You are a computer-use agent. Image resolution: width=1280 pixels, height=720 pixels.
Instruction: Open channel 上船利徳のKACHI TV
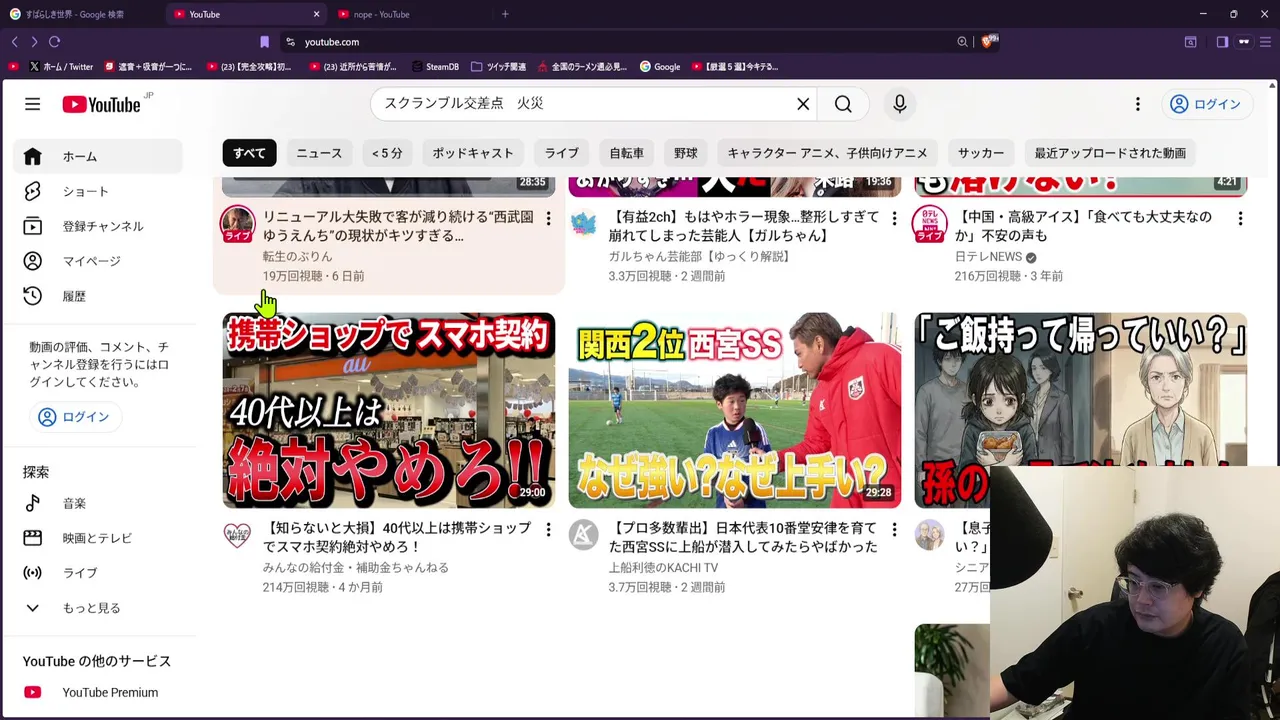click(663, 568)
